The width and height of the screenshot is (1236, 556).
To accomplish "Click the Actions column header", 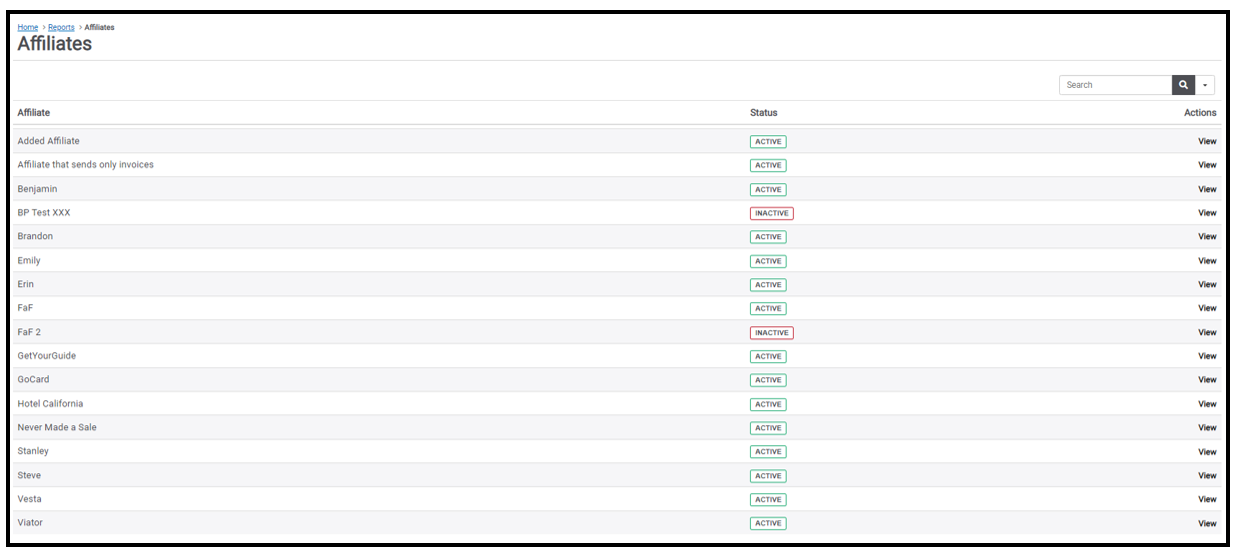I will pos(1200,113).
